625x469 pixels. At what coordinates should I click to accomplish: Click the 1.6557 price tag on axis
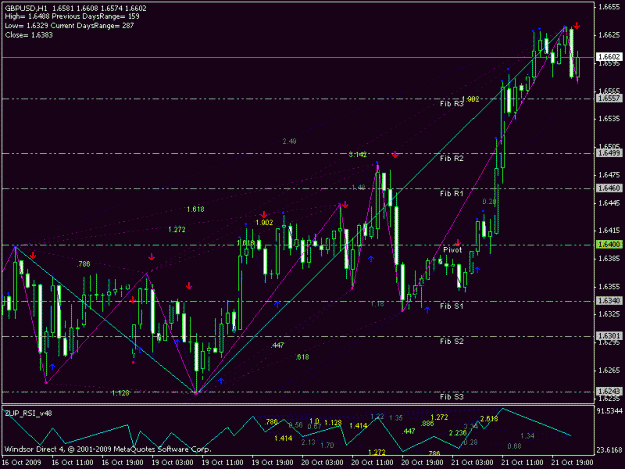(x=609, y=98)
